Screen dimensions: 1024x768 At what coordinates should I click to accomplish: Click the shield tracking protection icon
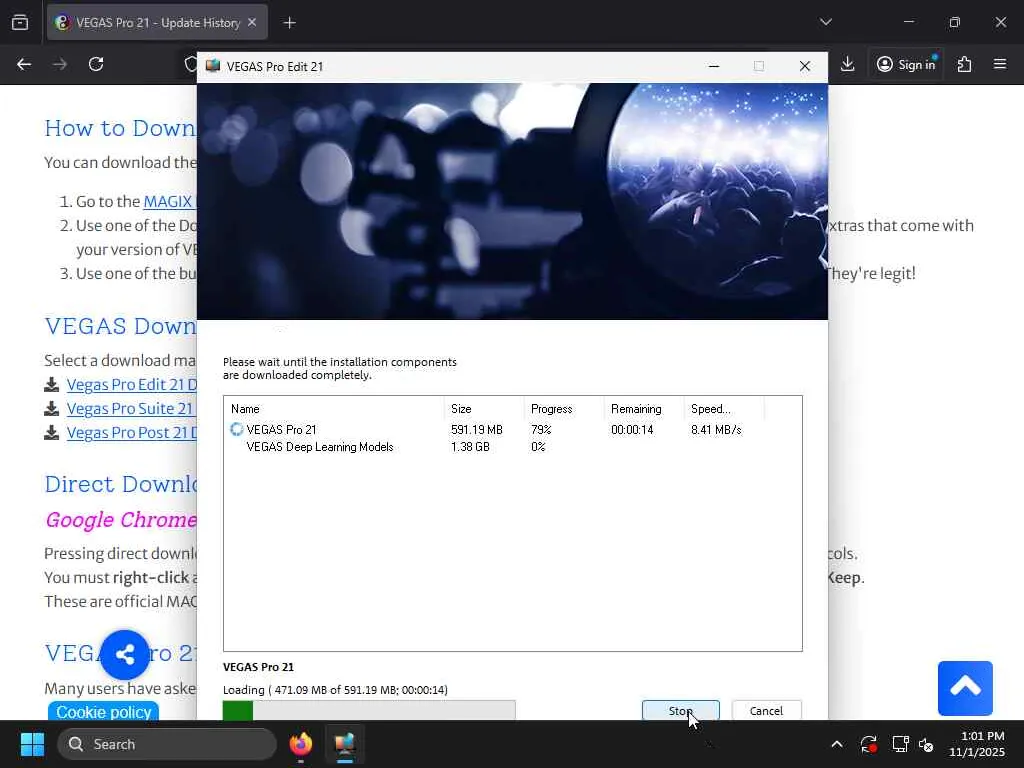pyautogui.click(x=190, y=64)
